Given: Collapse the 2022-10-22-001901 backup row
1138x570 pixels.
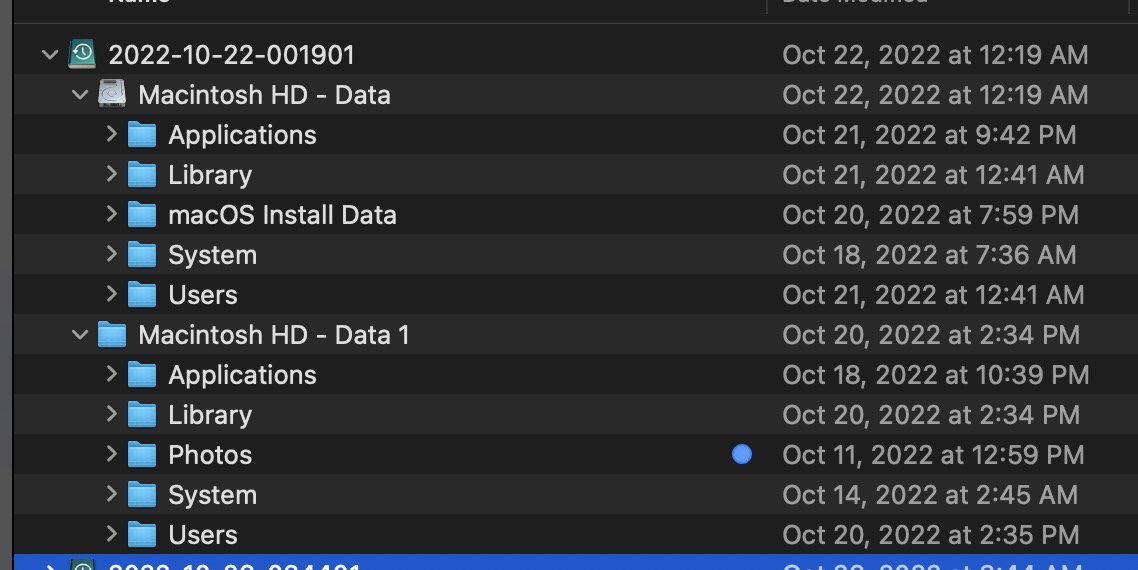Looking at the screenshot, I should tap(50, 55).
